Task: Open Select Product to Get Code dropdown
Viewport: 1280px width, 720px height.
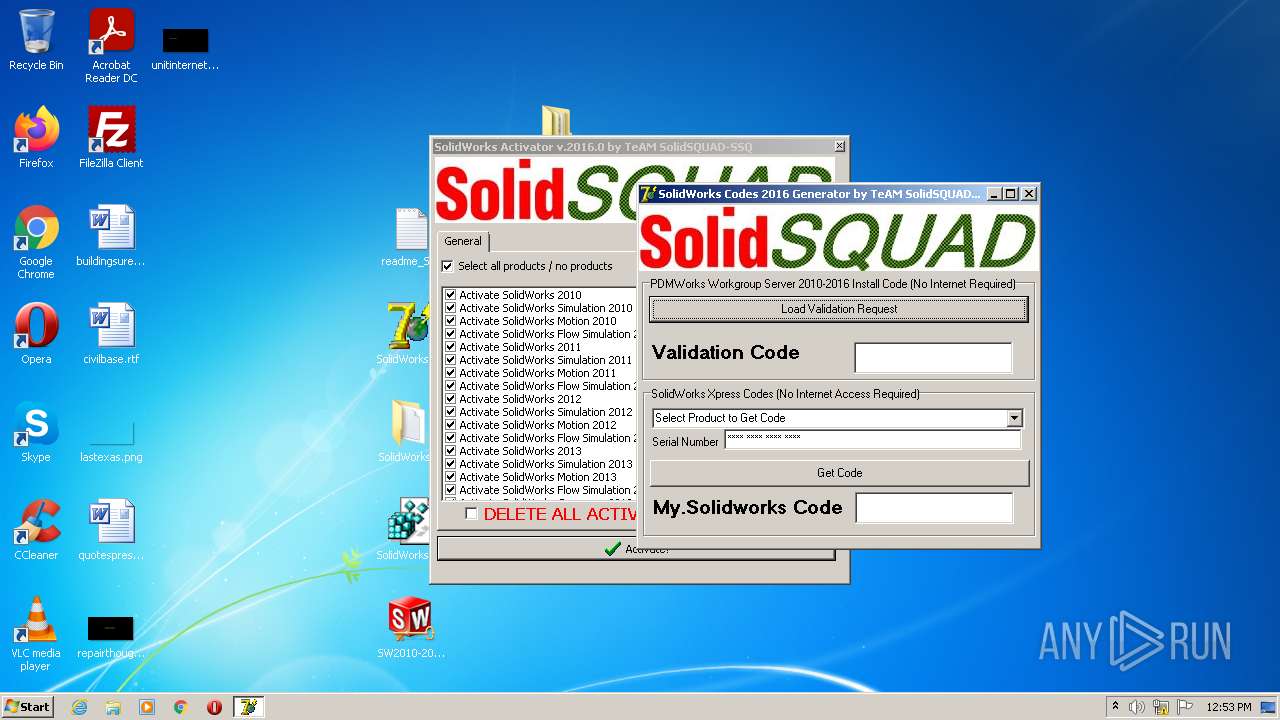Action: pyautogui.click(x=1014, y=418)
